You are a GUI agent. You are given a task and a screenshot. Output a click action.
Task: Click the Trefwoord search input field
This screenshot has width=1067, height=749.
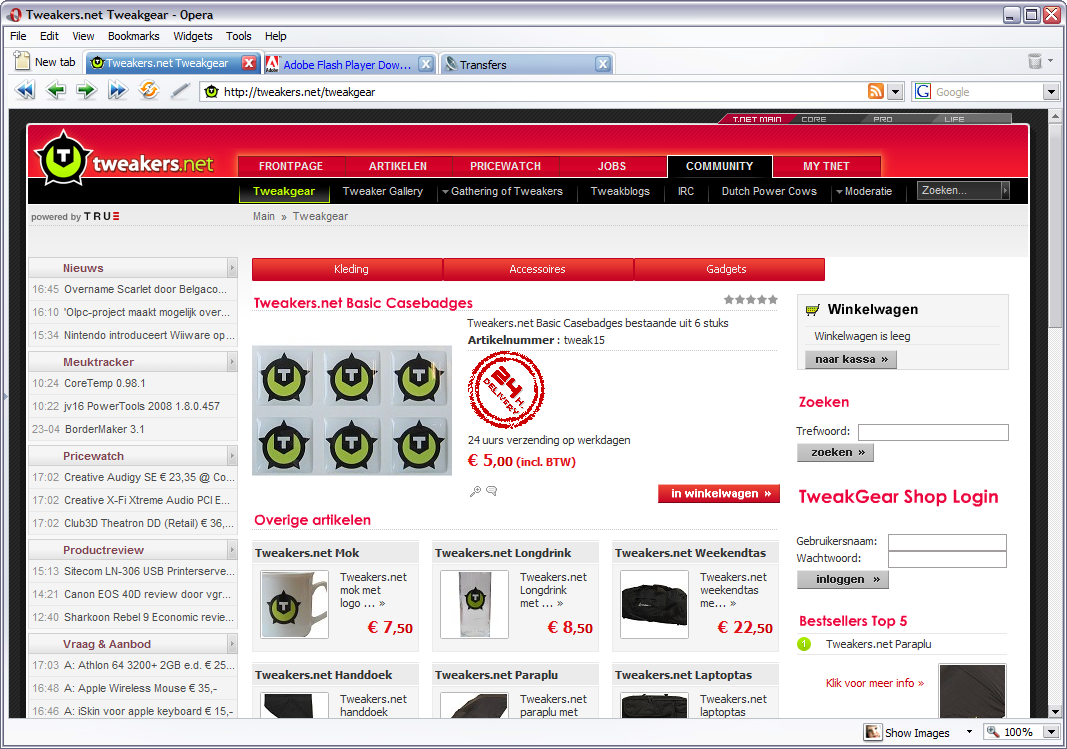[933, 432]
